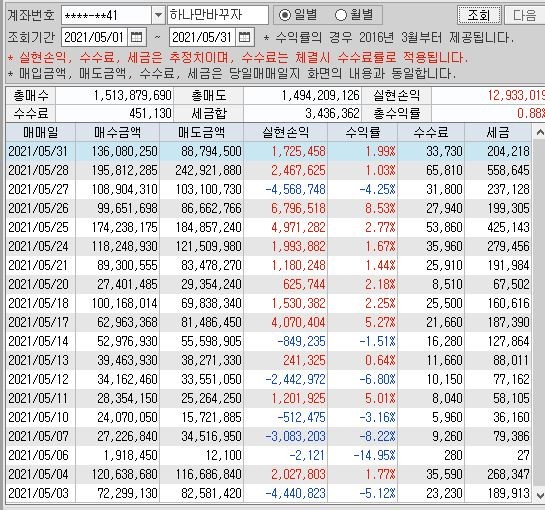Sort by 실현손익 column header
The height and width of the screenshot is (510, 545).
(285, 132)
